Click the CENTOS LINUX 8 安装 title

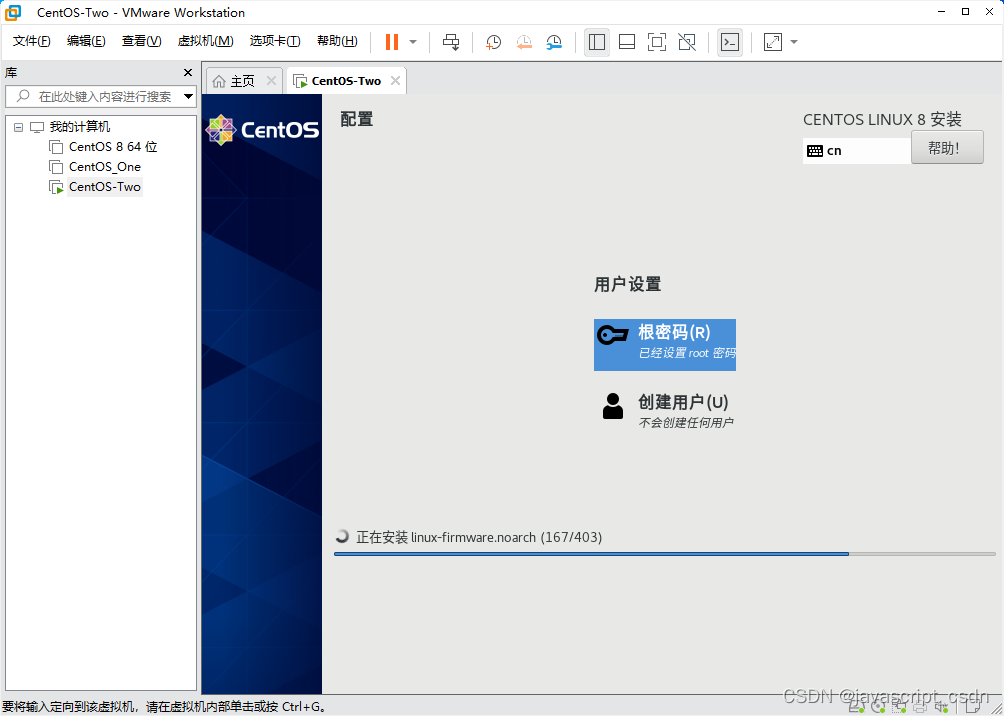pyautogui.click(x=882, y=120)
